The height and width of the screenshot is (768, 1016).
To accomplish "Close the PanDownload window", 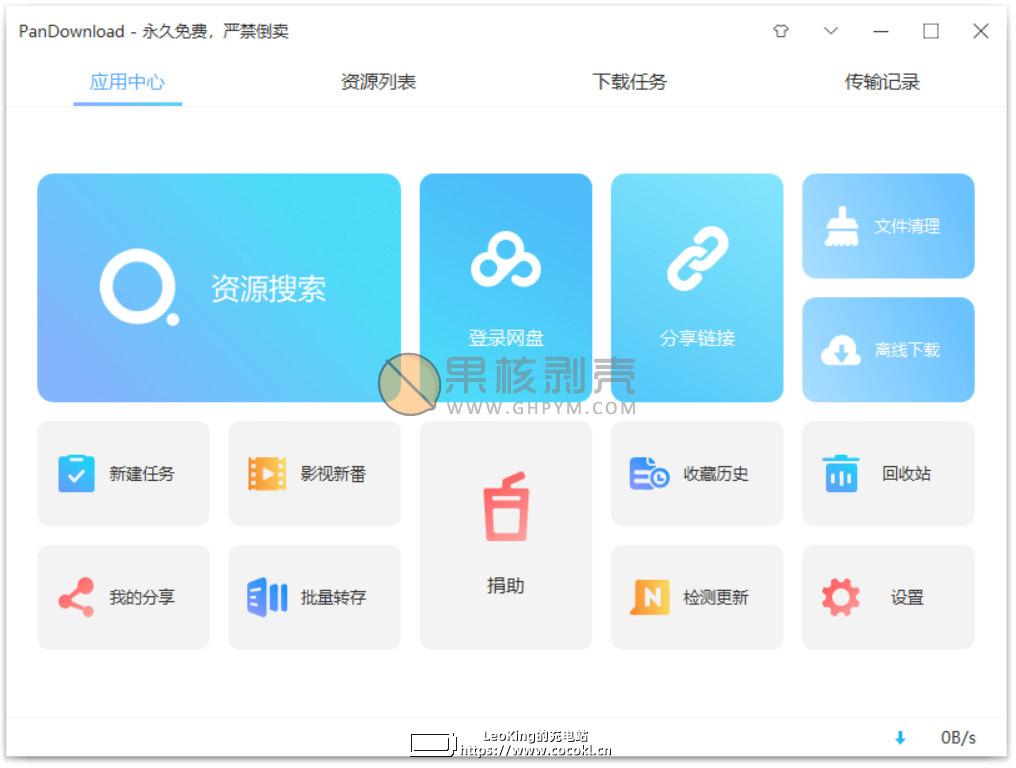I will (x=981, y=31).
